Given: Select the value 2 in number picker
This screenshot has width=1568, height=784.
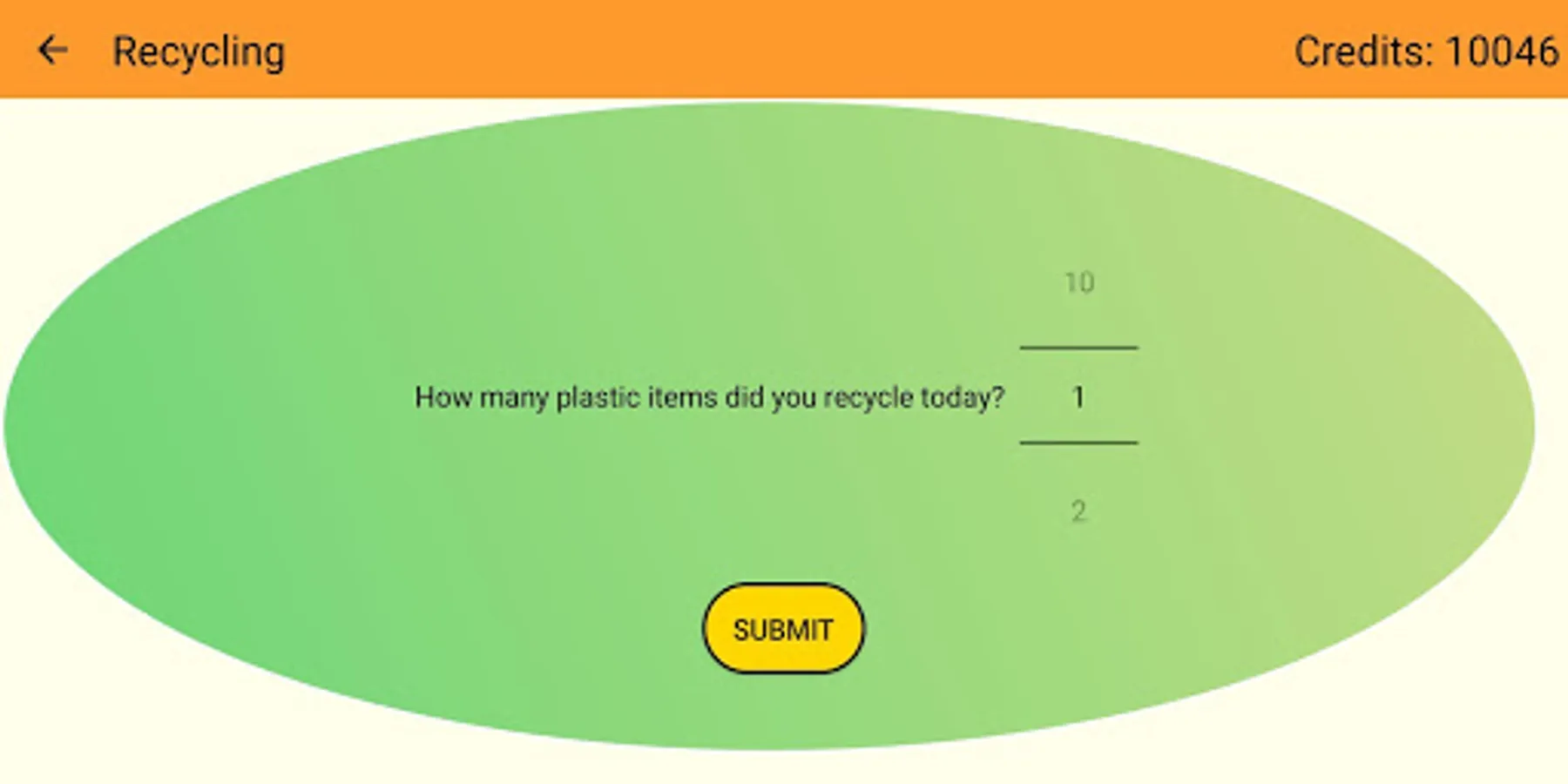Looking at the screenshot, I should coord(1078,510).
